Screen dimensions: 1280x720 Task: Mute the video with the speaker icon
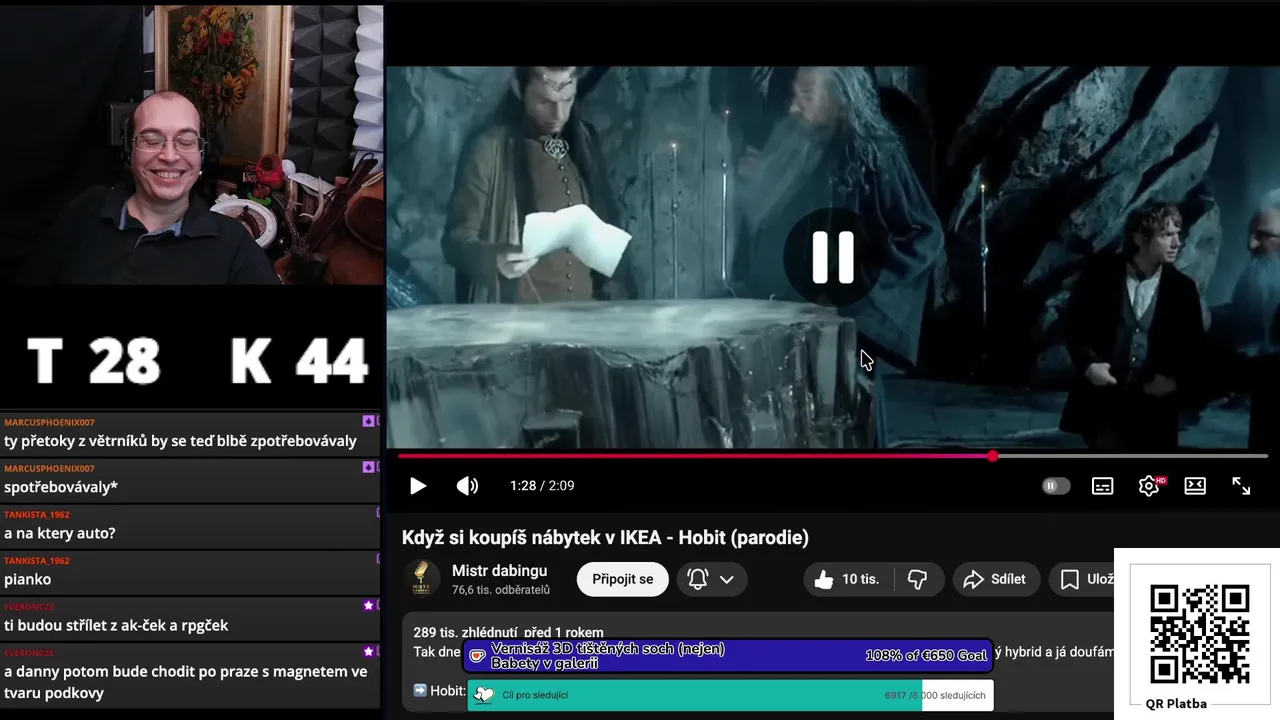tap(467, 486)
